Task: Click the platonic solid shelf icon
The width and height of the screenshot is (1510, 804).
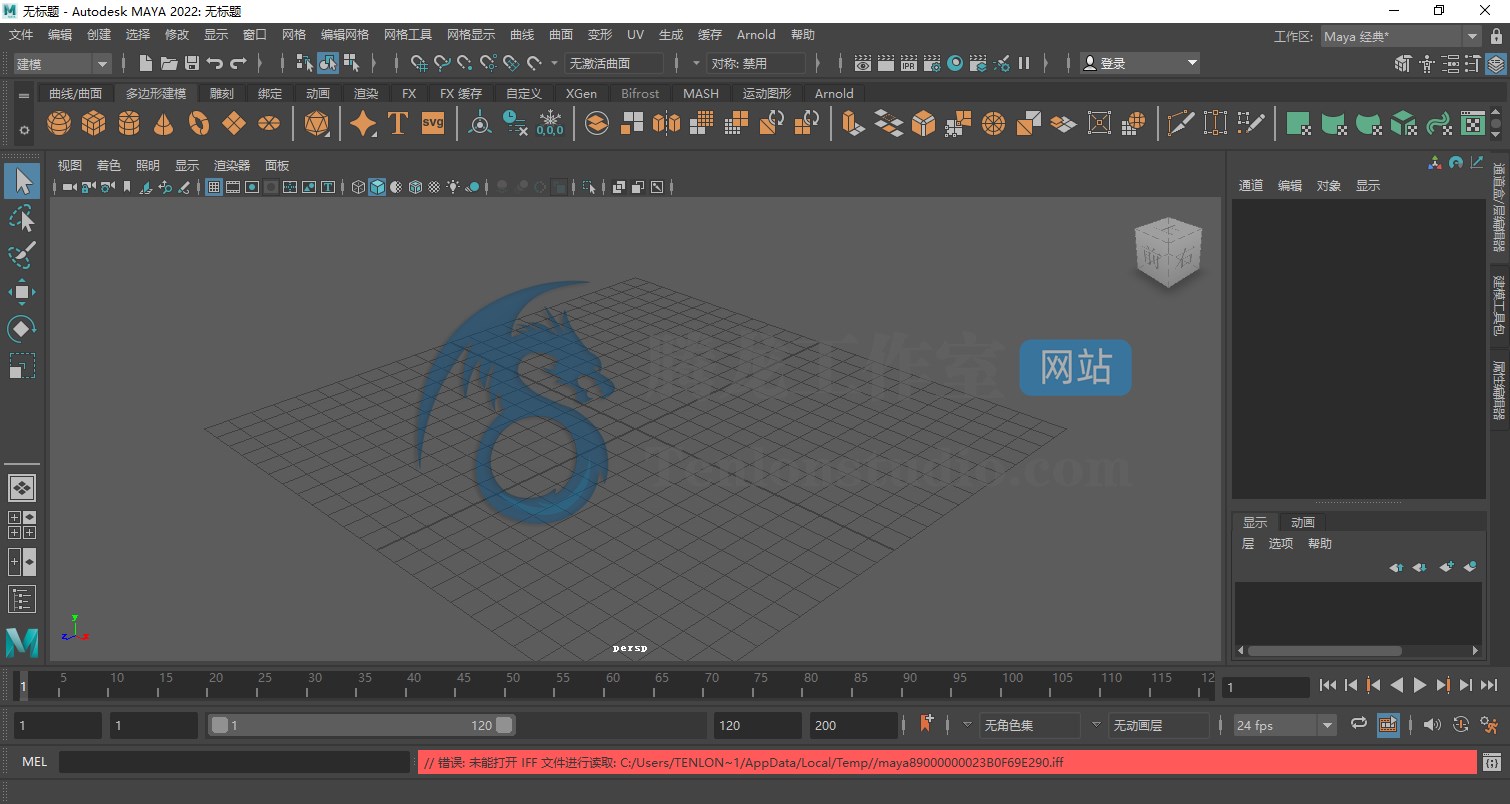Action: (x=316, y=123)
